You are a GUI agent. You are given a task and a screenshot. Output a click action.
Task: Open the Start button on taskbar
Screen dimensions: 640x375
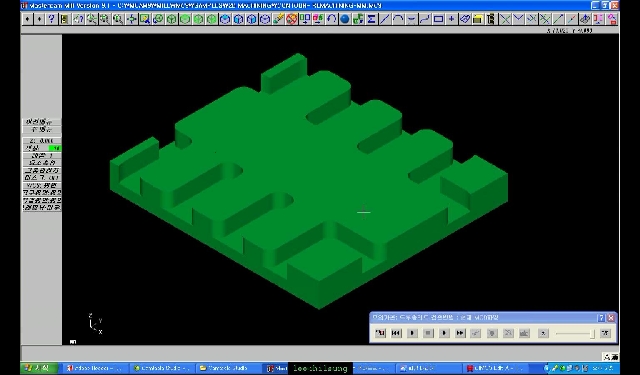(37, 368)
